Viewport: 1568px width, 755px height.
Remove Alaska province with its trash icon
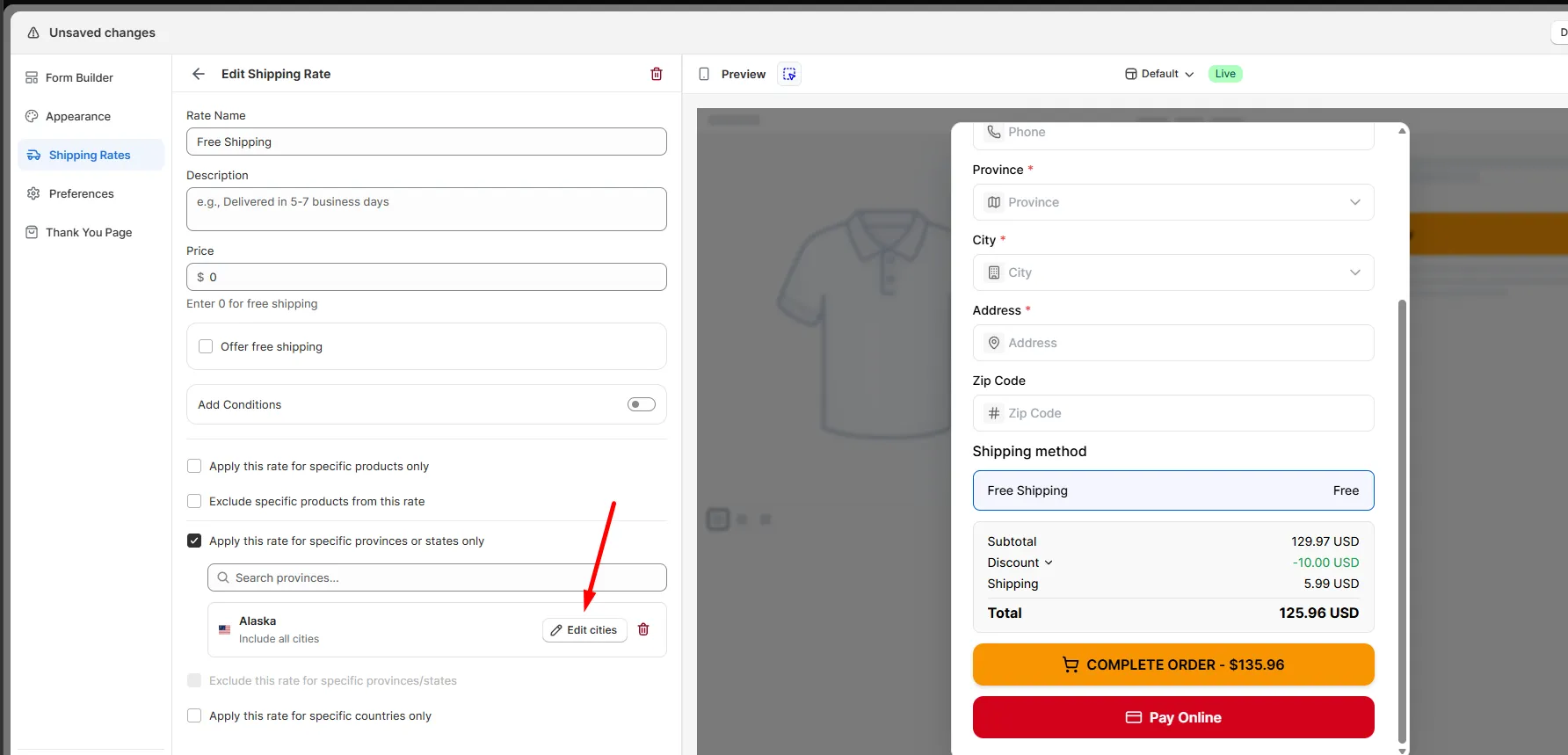643,629
